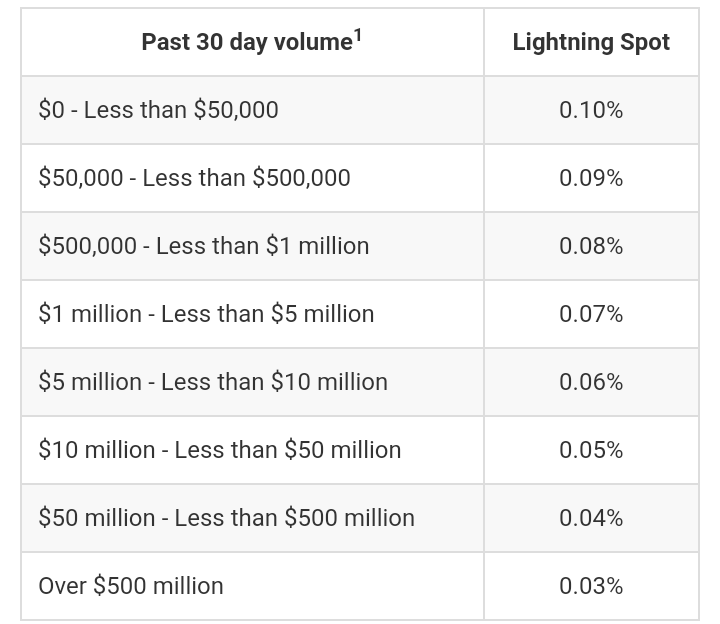Open footnote 1 superscript beside volume header
This screenshot has height=624, width=720.
[x=357, y=35]
